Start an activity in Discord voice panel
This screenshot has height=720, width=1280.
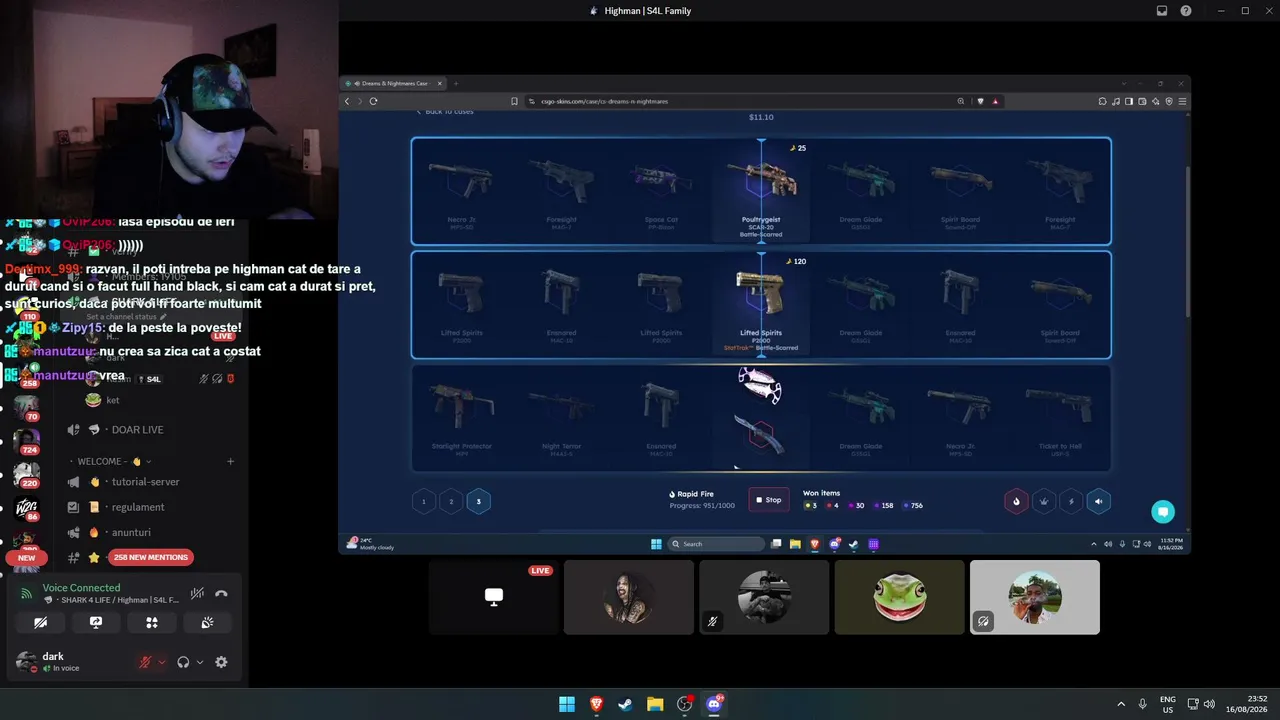pyautogui.click(x=152, y=622)
